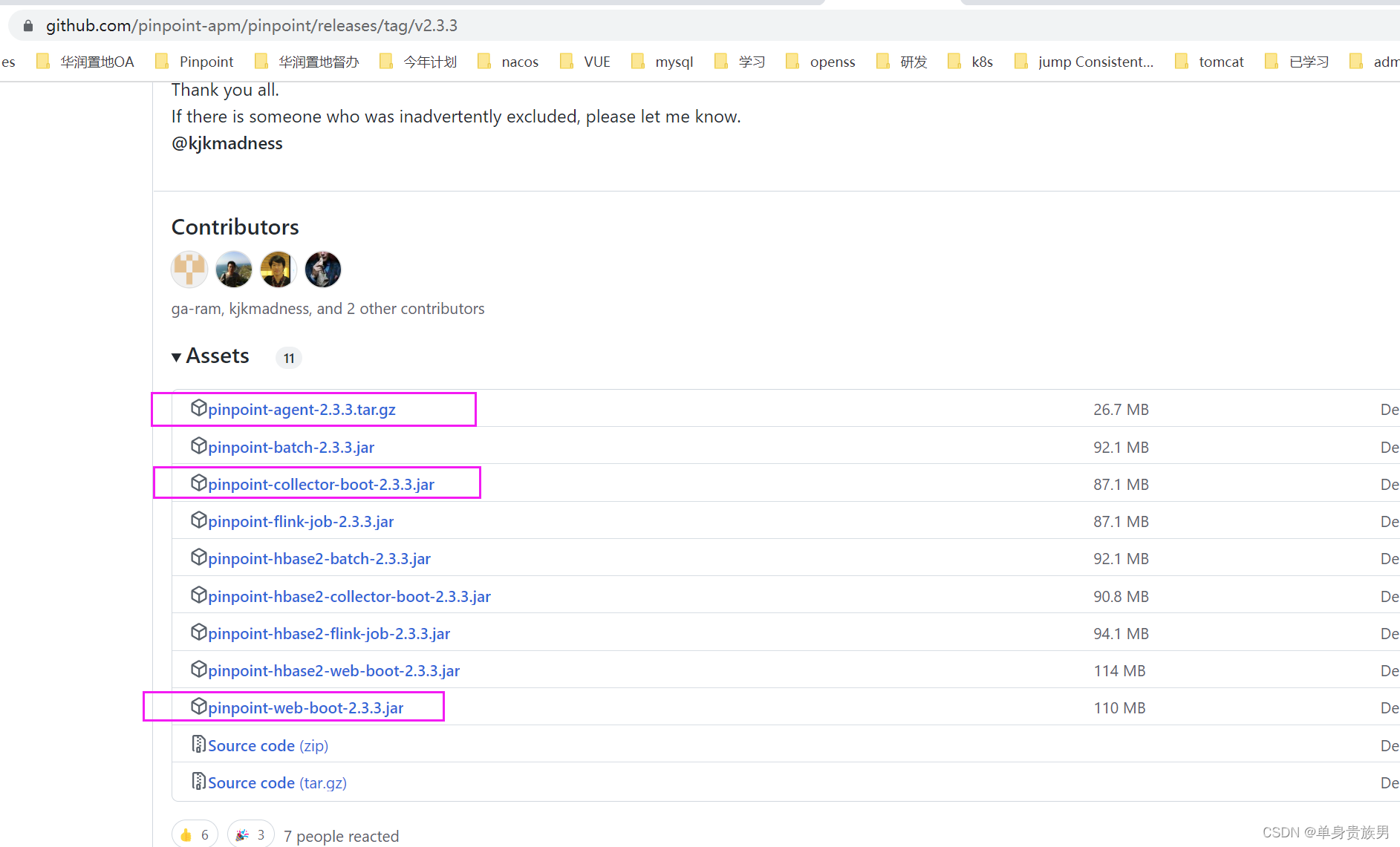This screenshot has height=847, width=1400.
Task: Open the first contributor's pixelated avatar
Action: coord(189,269)
